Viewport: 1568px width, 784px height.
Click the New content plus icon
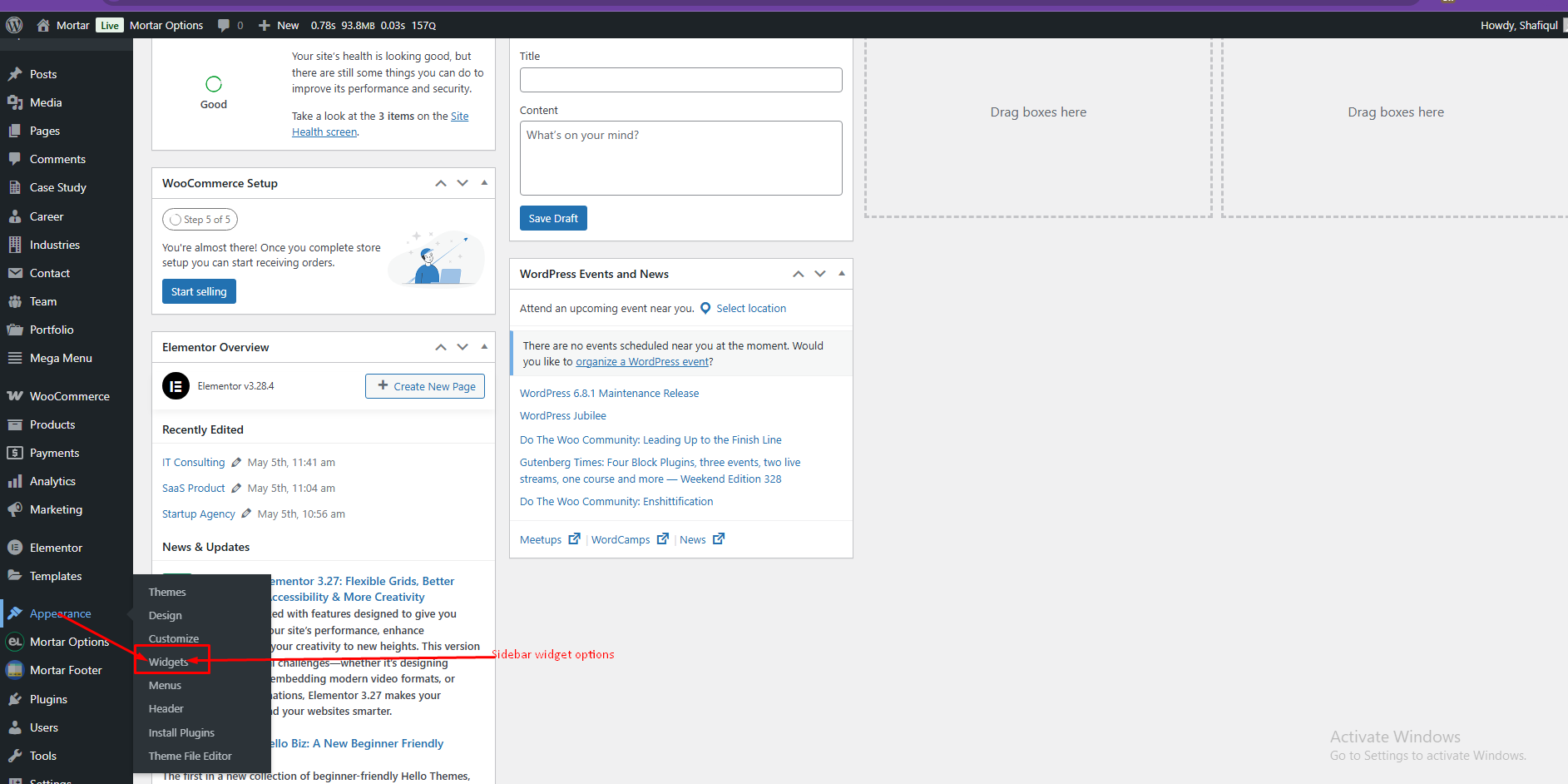click(x=265, y=25)
